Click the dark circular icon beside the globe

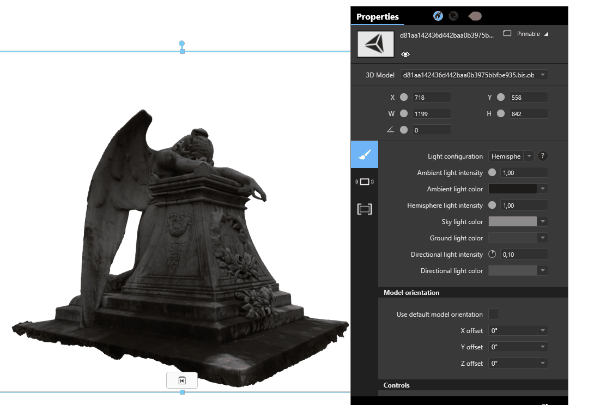click(453, 16)
